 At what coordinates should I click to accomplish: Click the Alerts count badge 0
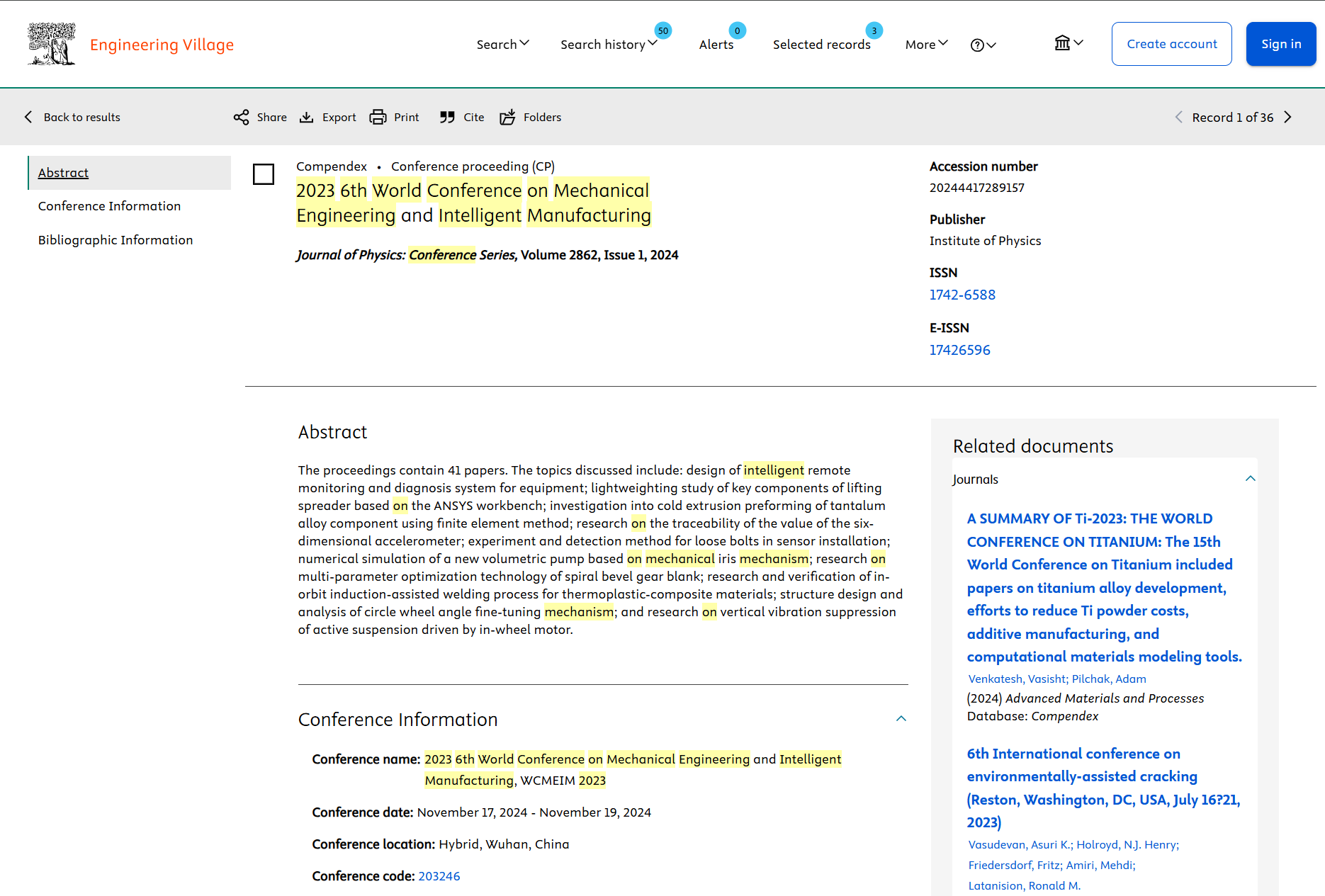738,30
